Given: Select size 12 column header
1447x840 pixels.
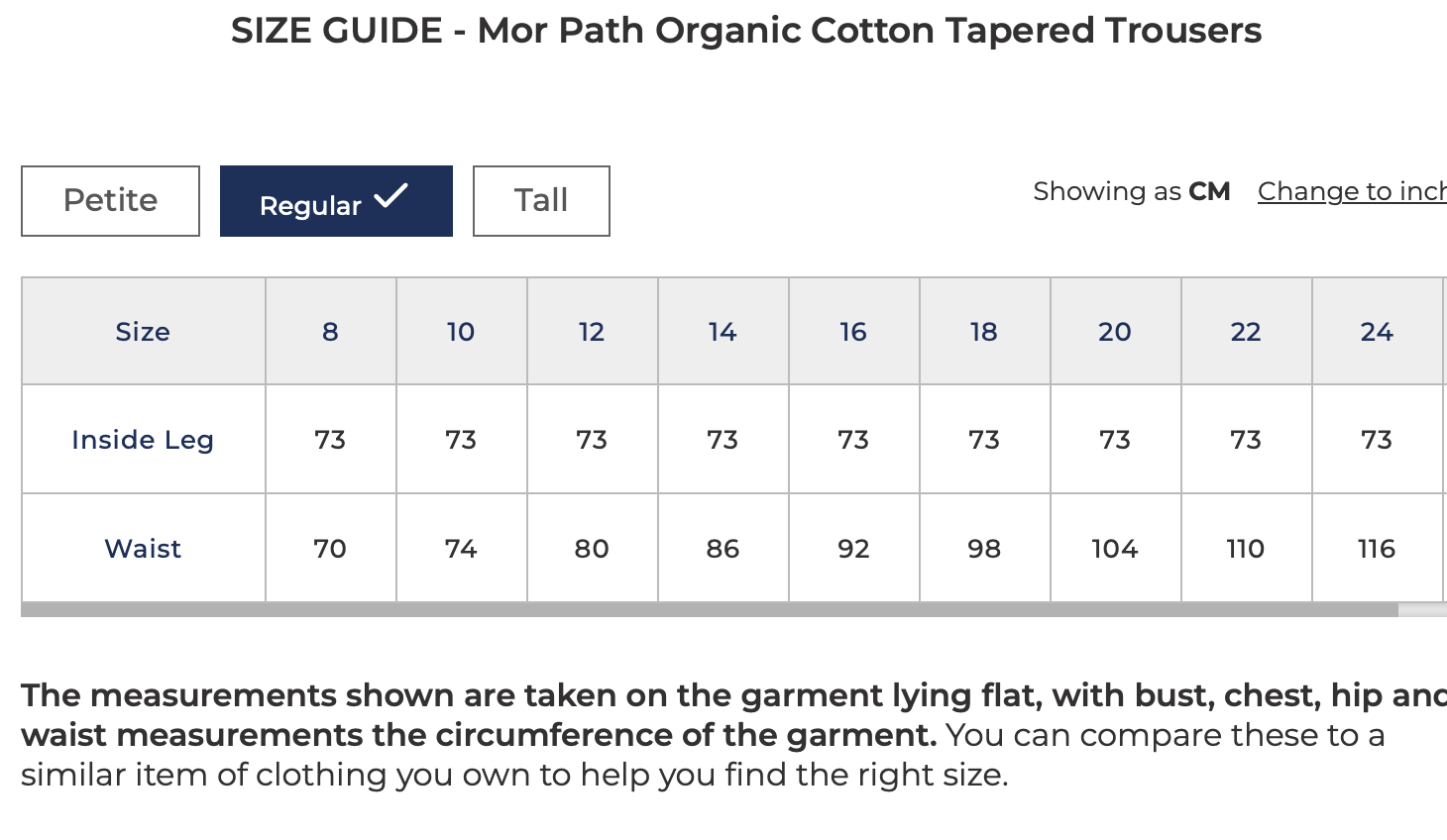Looking at the screenshot, I should click(x=592, y=331).
